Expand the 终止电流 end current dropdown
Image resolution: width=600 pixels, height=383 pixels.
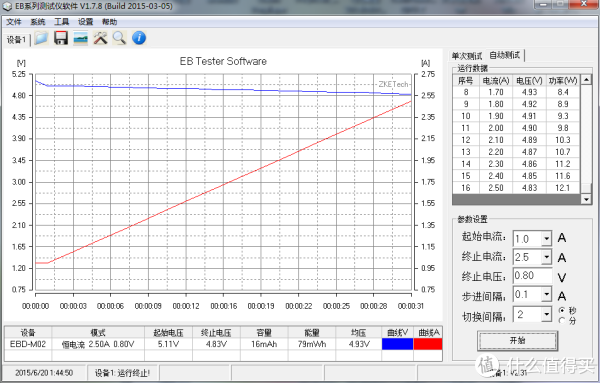pyautogui.click(x=546, y=257)
